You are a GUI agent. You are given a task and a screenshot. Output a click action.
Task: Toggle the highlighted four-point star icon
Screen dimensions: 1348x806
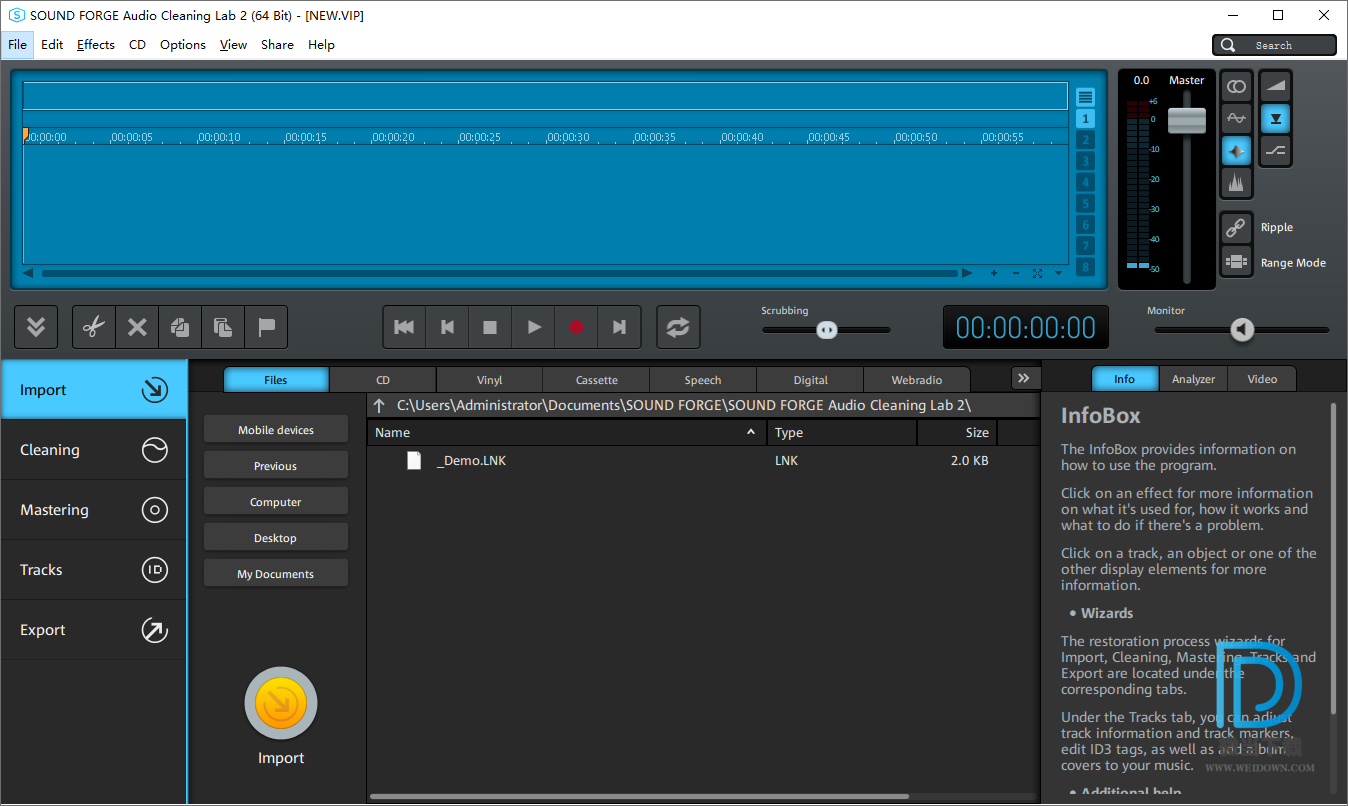[x=1237, y=151]
